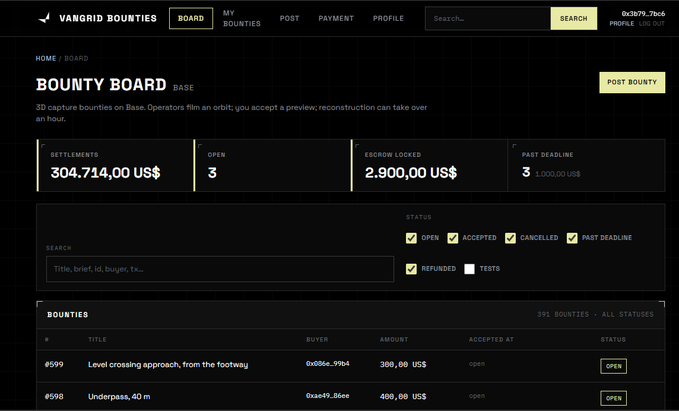Click the Title column header
The height and width of the screenshot is (411, 679).
pos(97,340)
